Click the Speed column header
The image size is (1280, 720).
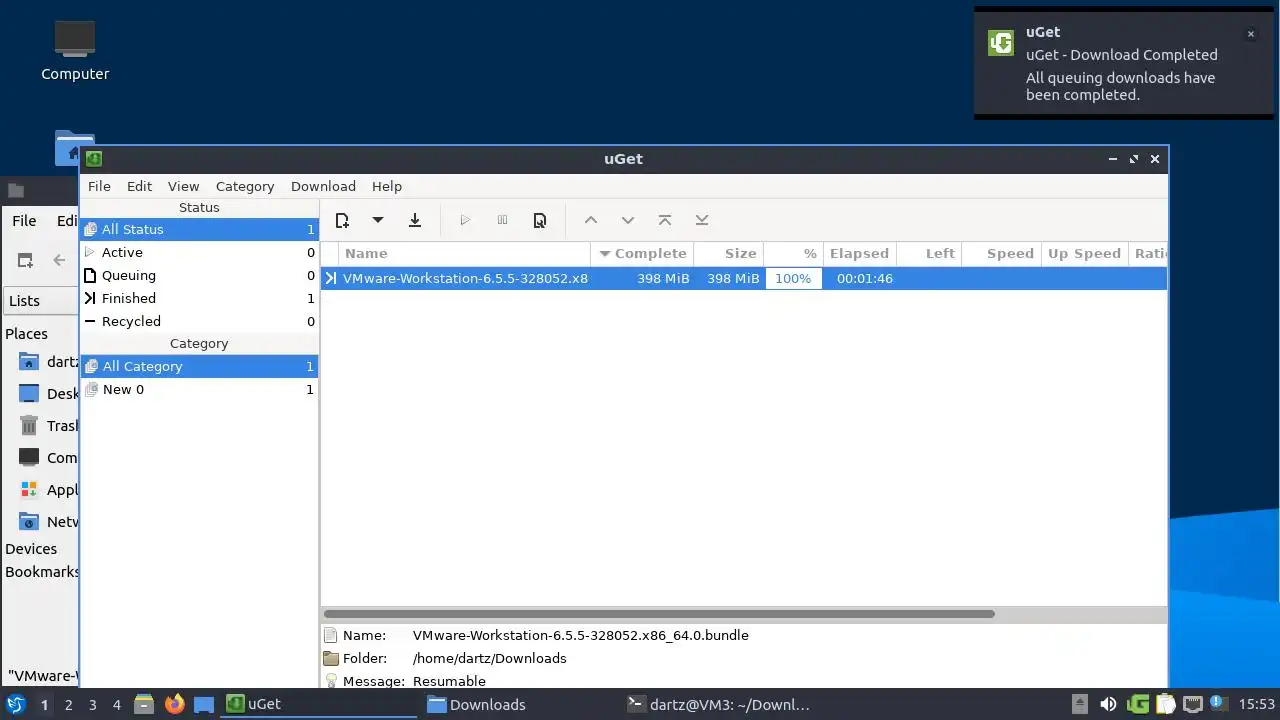(1001, 253)
